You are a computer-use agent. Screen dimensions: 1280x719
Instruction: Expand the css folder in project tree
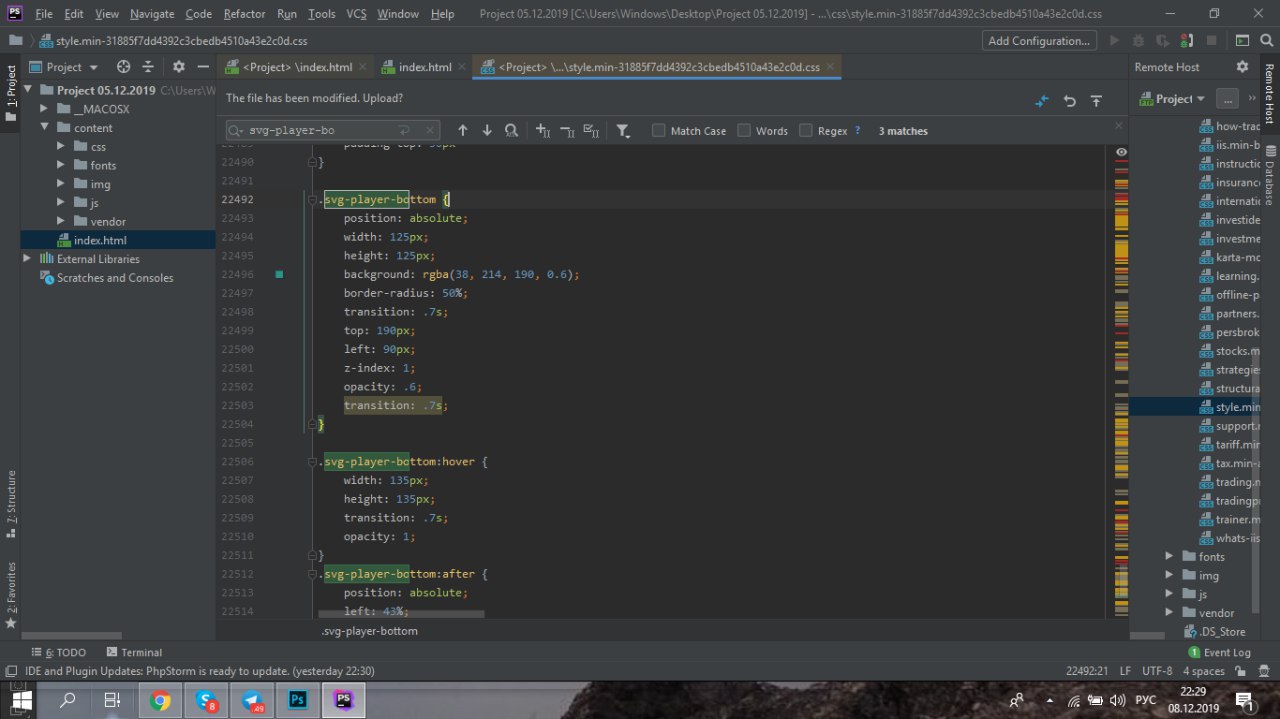point(62,147)
